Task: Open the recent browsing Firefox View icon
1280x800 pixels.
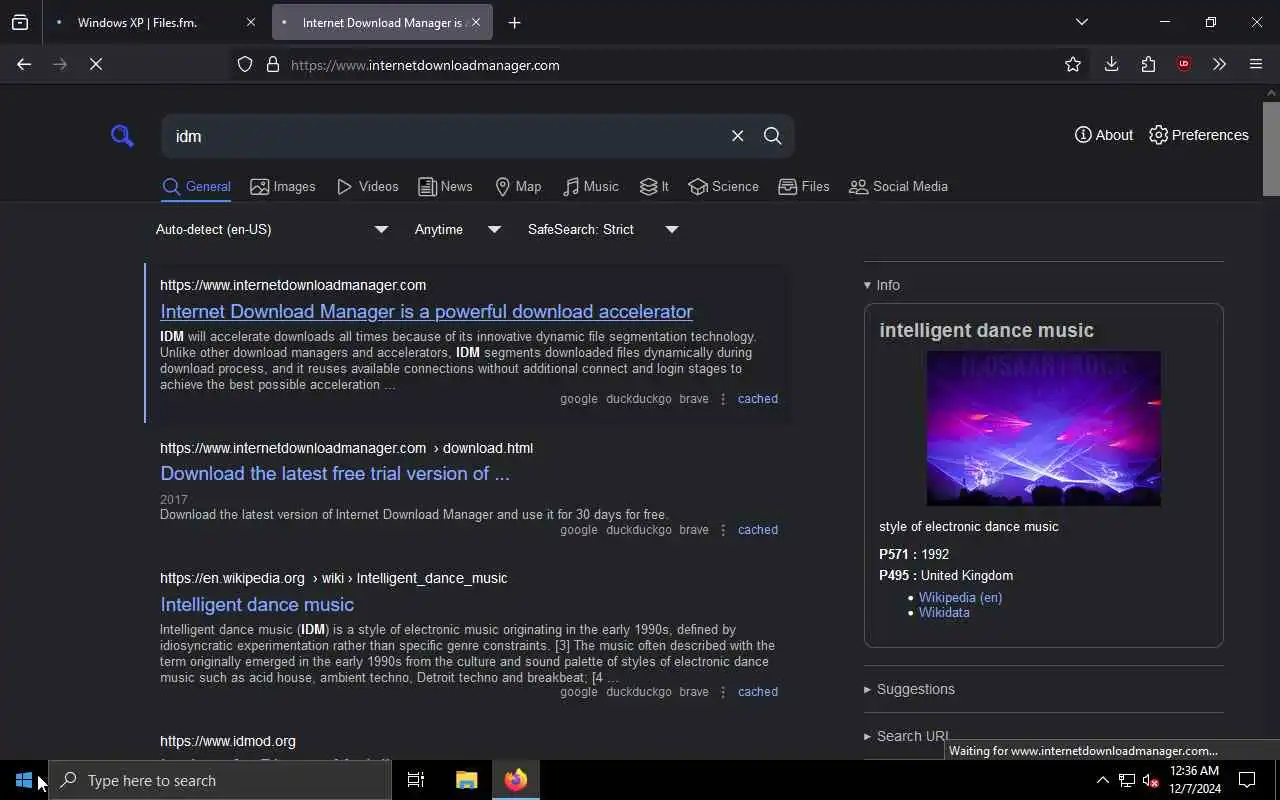Action: point(20,22)
